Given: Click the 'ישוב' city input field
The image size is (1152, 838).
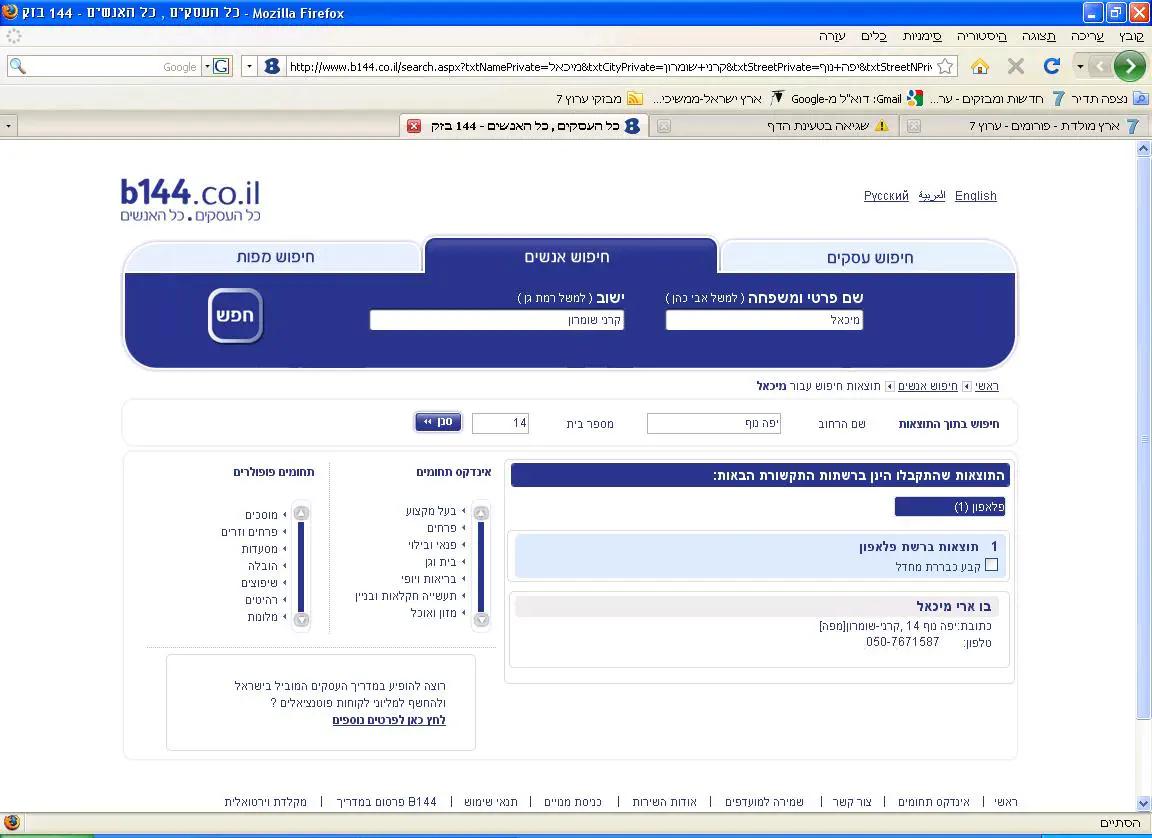Looking at the screenshot, I should click(x=497, y=320).
